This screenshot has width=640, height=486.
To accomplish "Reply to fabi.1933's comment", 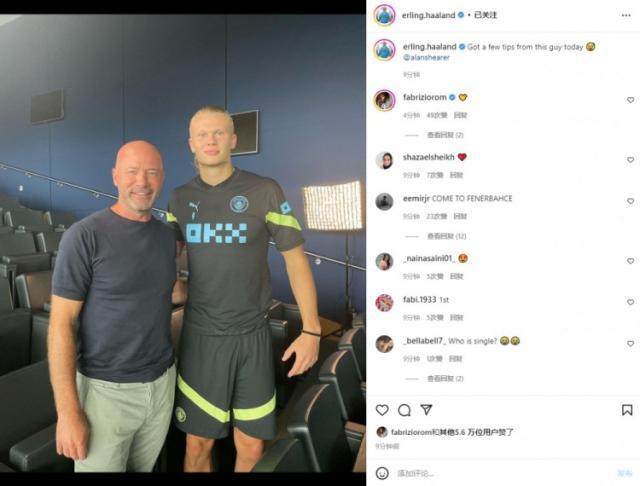I will 456,317.
